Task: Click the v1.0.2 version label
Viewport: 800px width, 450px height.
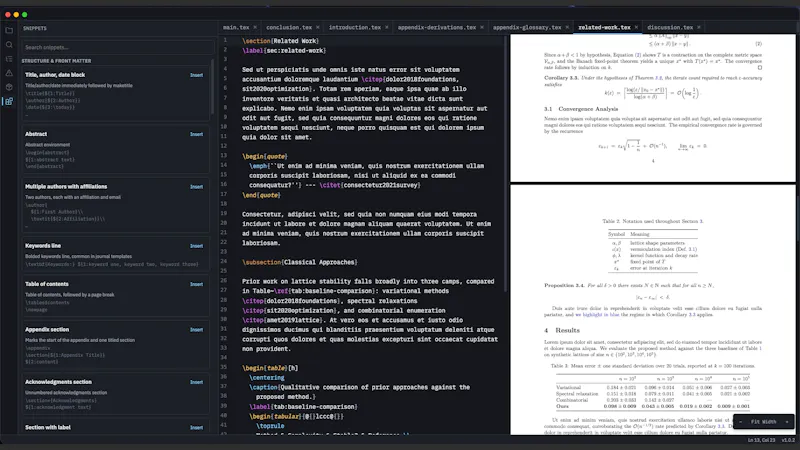Action: (788, 440)
